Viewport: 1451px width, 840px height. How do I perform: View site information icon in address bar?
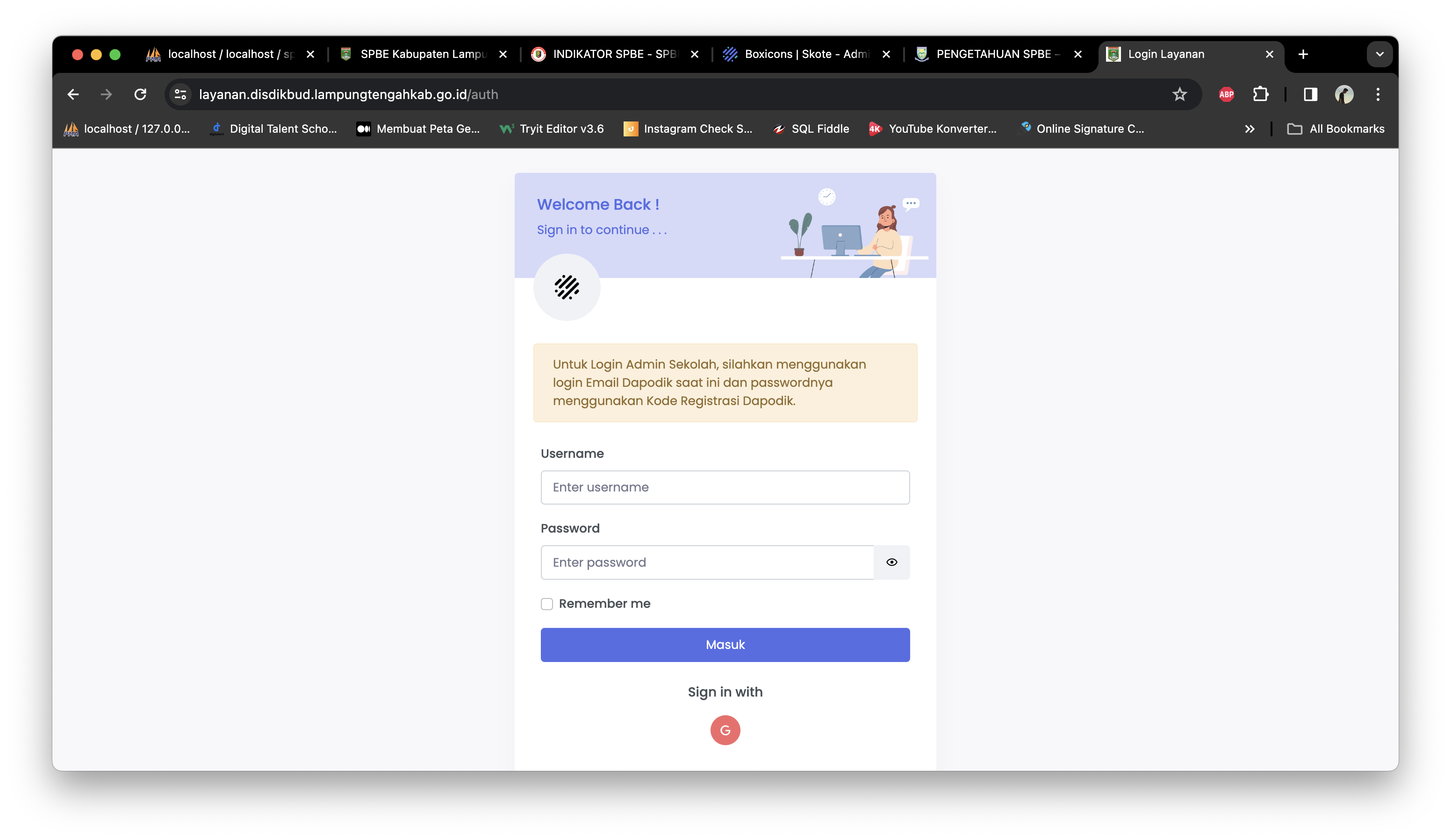[x=180, y=94]
